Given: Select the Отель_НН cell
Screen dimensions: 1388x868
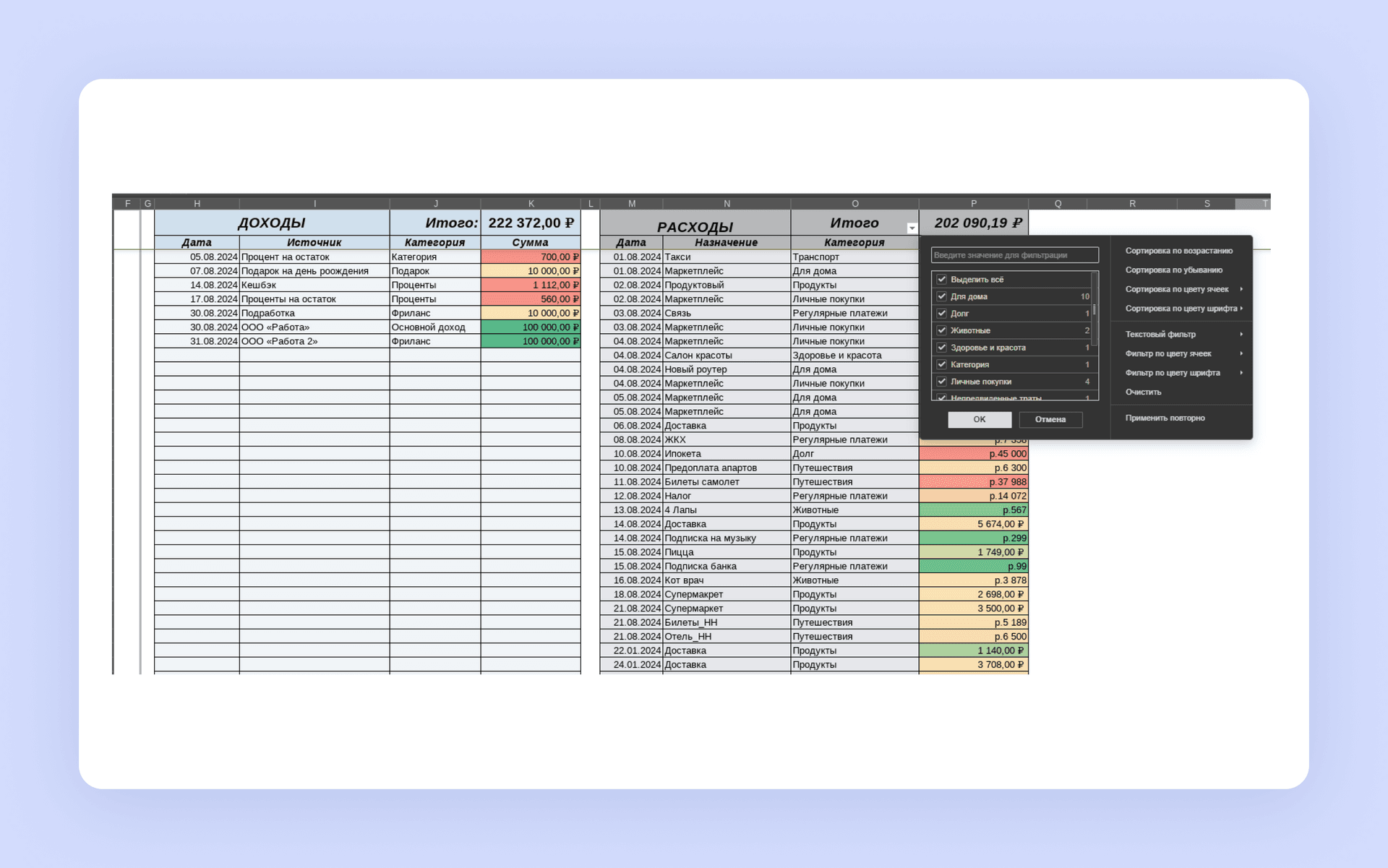Looking at the screenshot, I should coord(727,637).
